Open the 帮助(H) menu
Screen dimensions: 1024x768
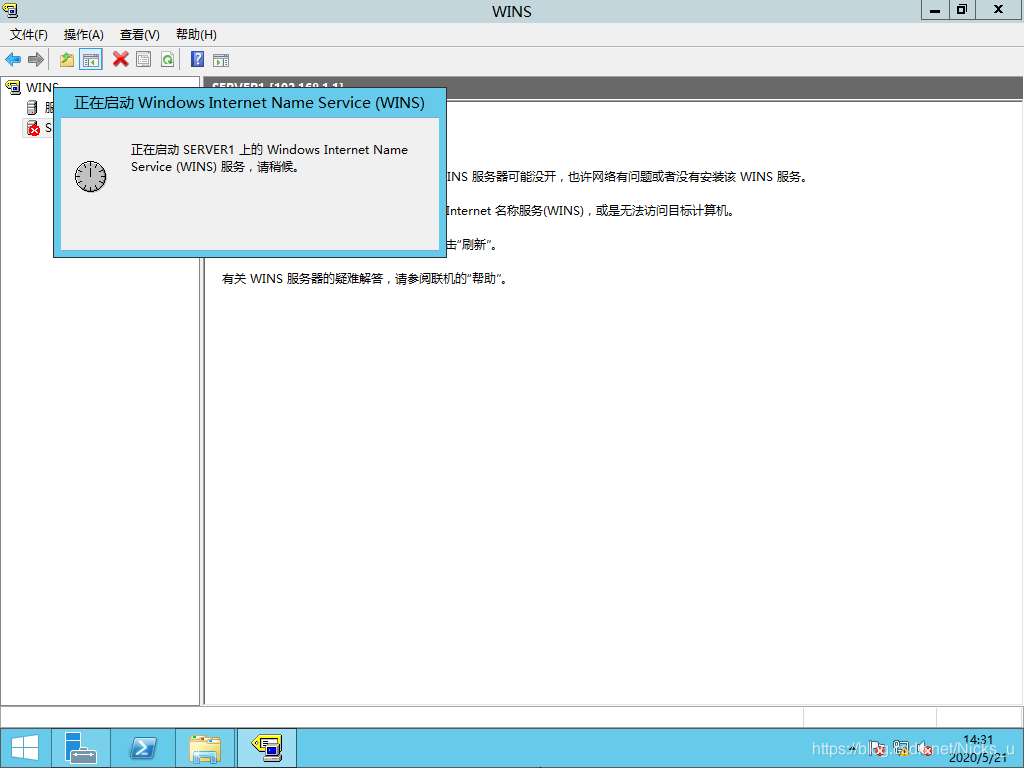(196, 35)
